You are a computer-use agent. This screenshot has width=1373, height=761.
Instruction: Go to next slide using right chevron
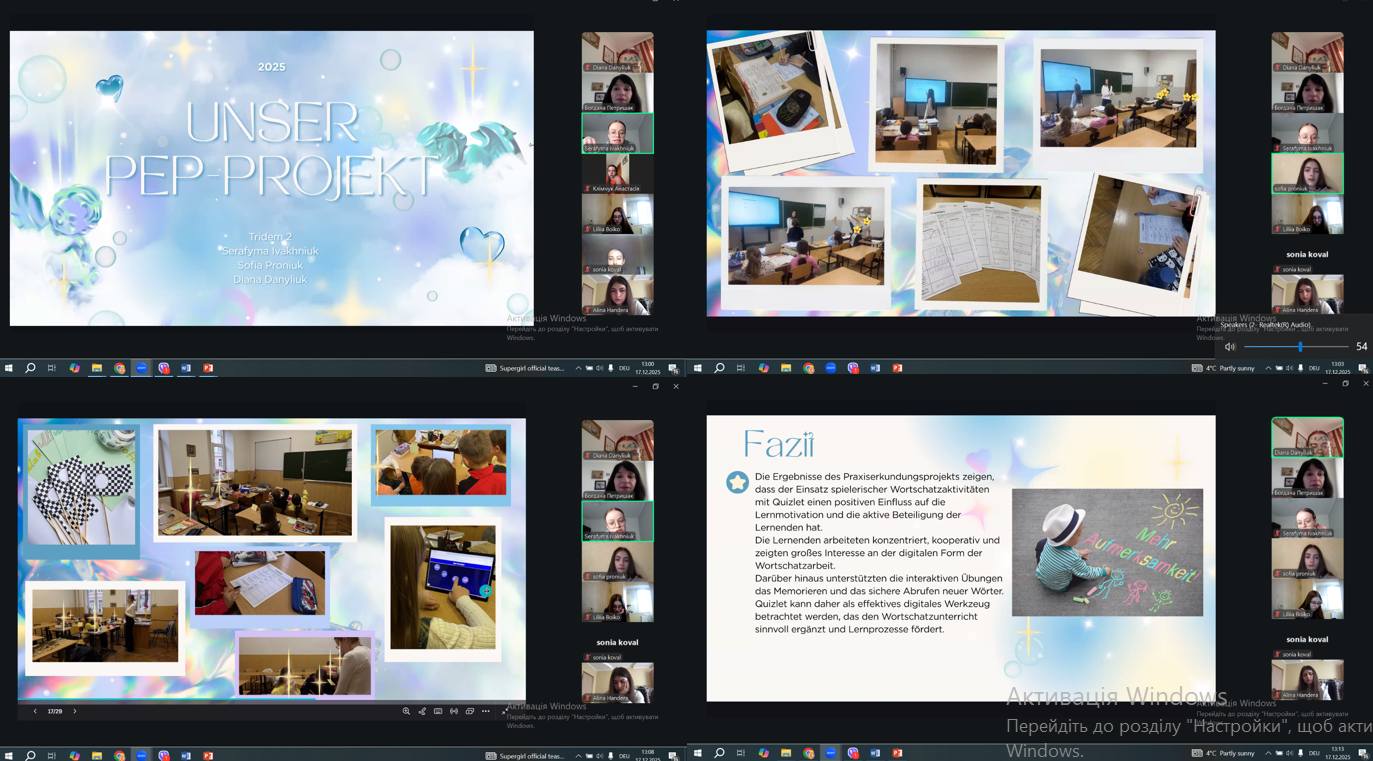(74, 711)
